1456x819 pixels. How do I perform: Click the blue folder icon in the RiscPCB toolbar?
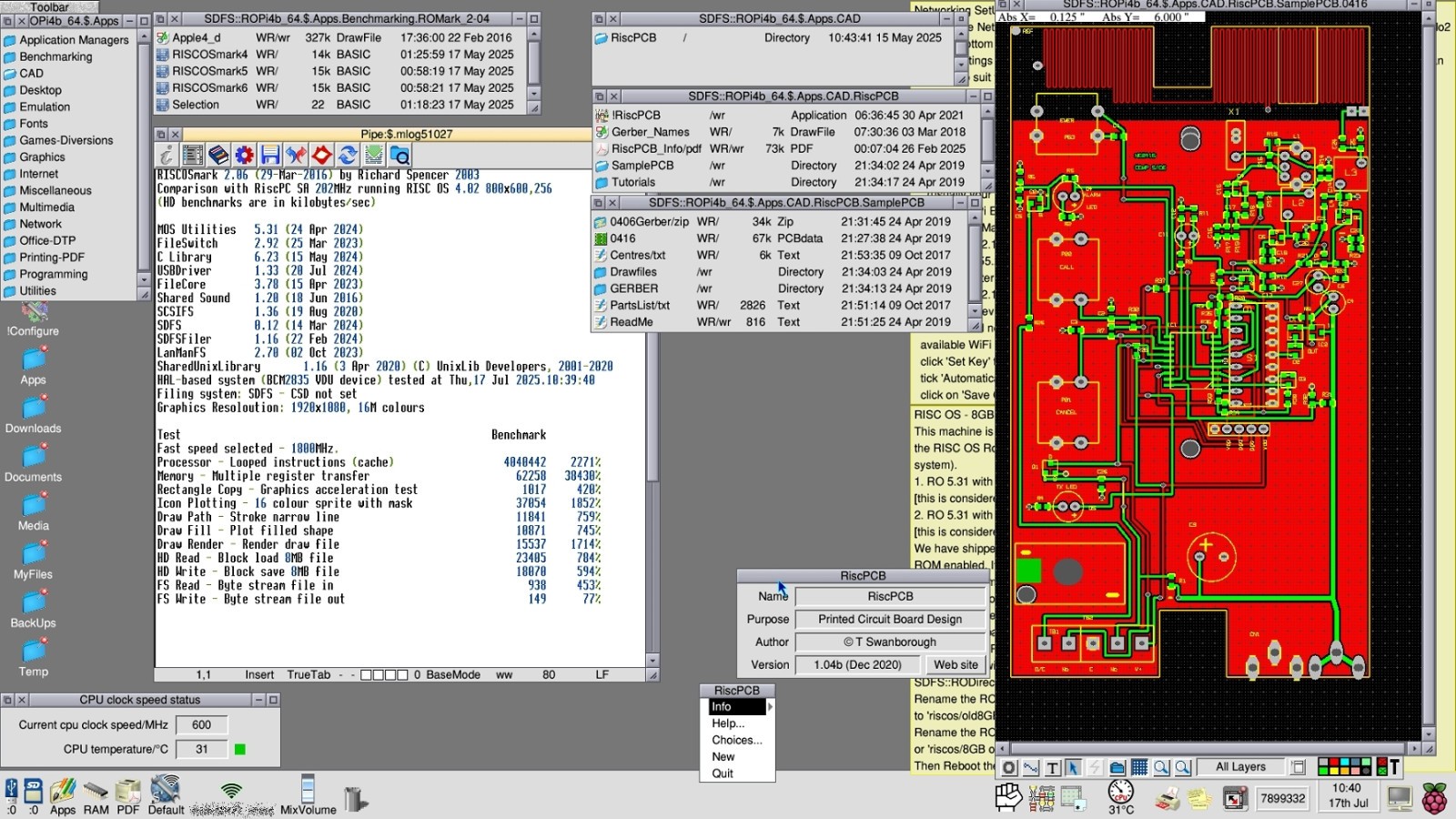(x=1117, y=767)
